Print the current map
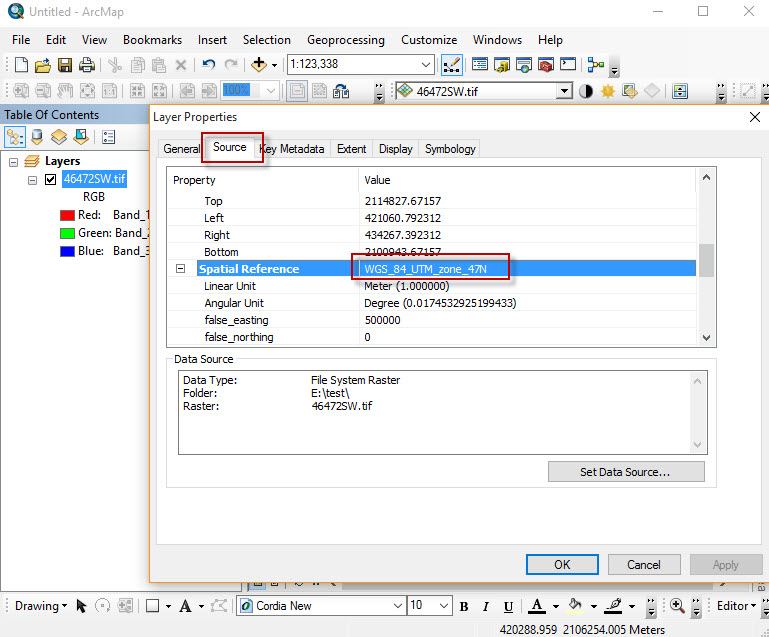This screenshot has width=769, height=637. pyautogui.click(x=87, y=65)
